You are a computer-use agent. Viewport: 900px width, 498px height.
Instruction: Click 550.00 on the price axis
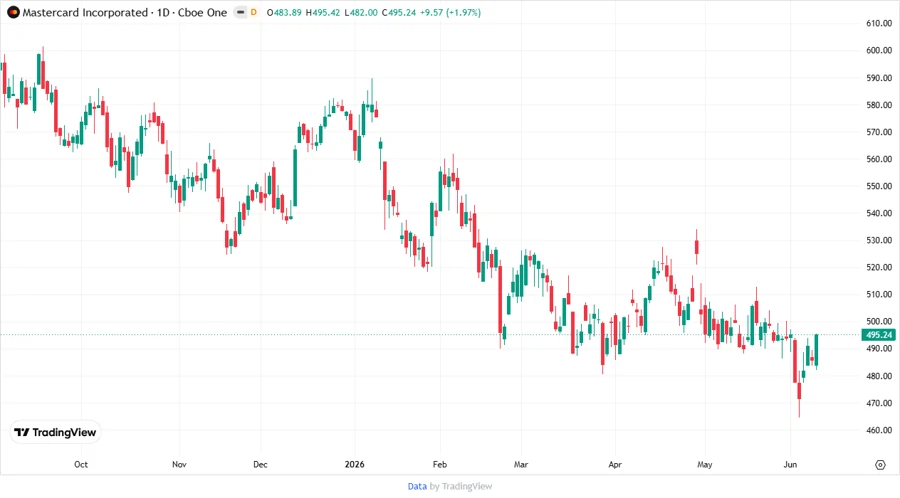point(879,186)
